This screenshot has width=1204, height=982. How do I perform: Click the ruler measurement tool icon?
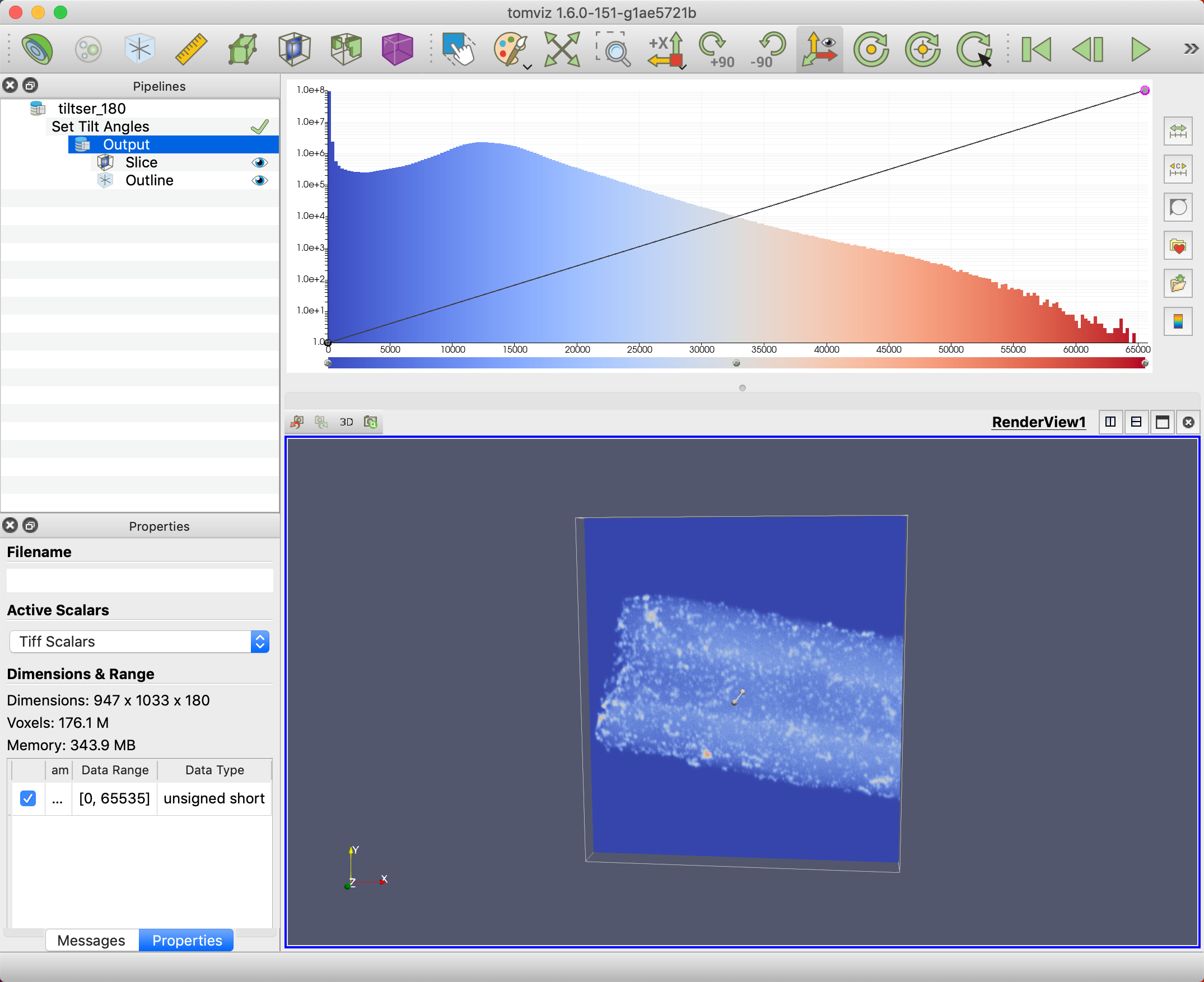tap(191, 49)
